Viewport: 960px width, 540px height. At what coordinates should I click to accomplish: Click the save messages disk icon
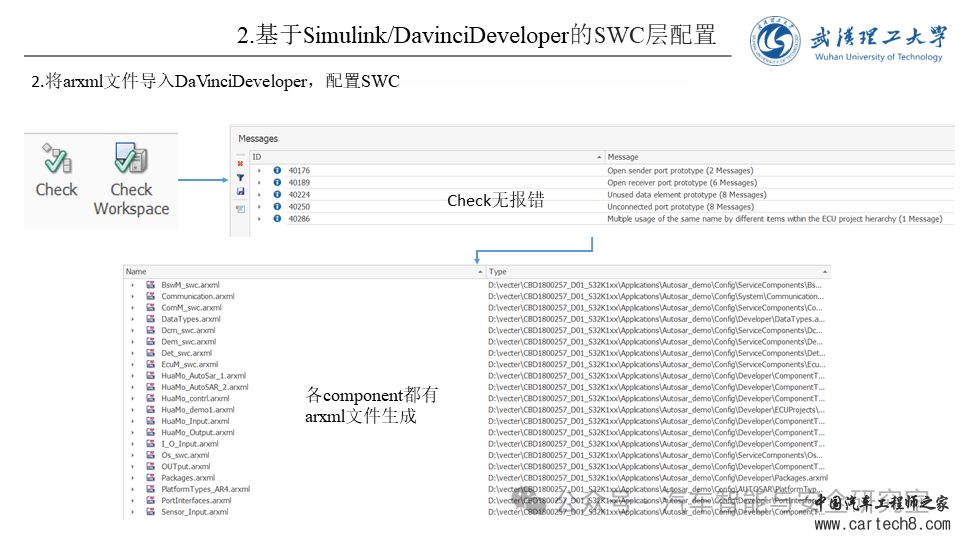(x=240, y=192)
